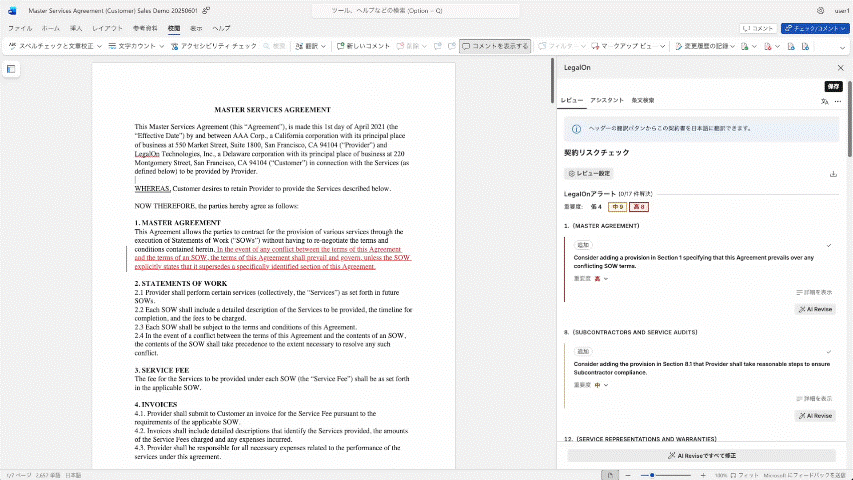Select the レビュー tab in LegalOn

[572, 101]
